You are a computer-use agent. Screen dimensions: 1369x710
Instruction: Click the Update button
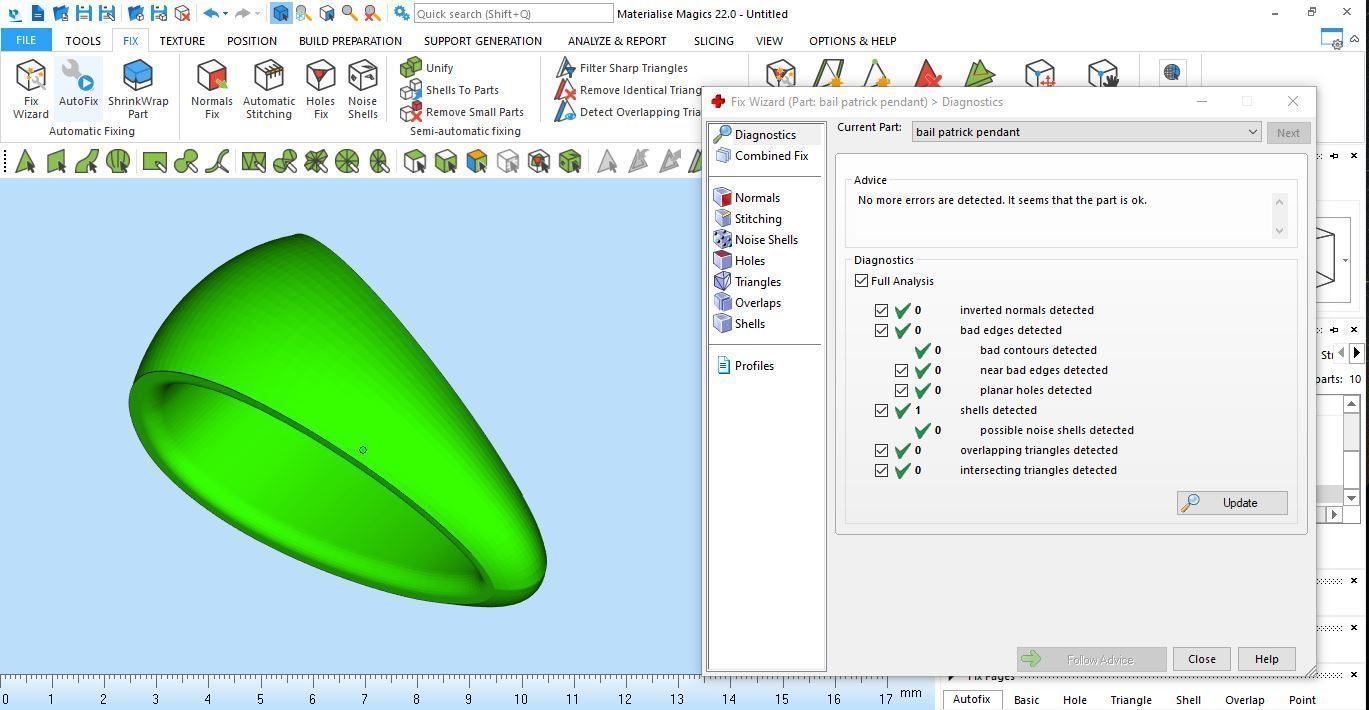pyautogui.click(x=1232, y=503)
